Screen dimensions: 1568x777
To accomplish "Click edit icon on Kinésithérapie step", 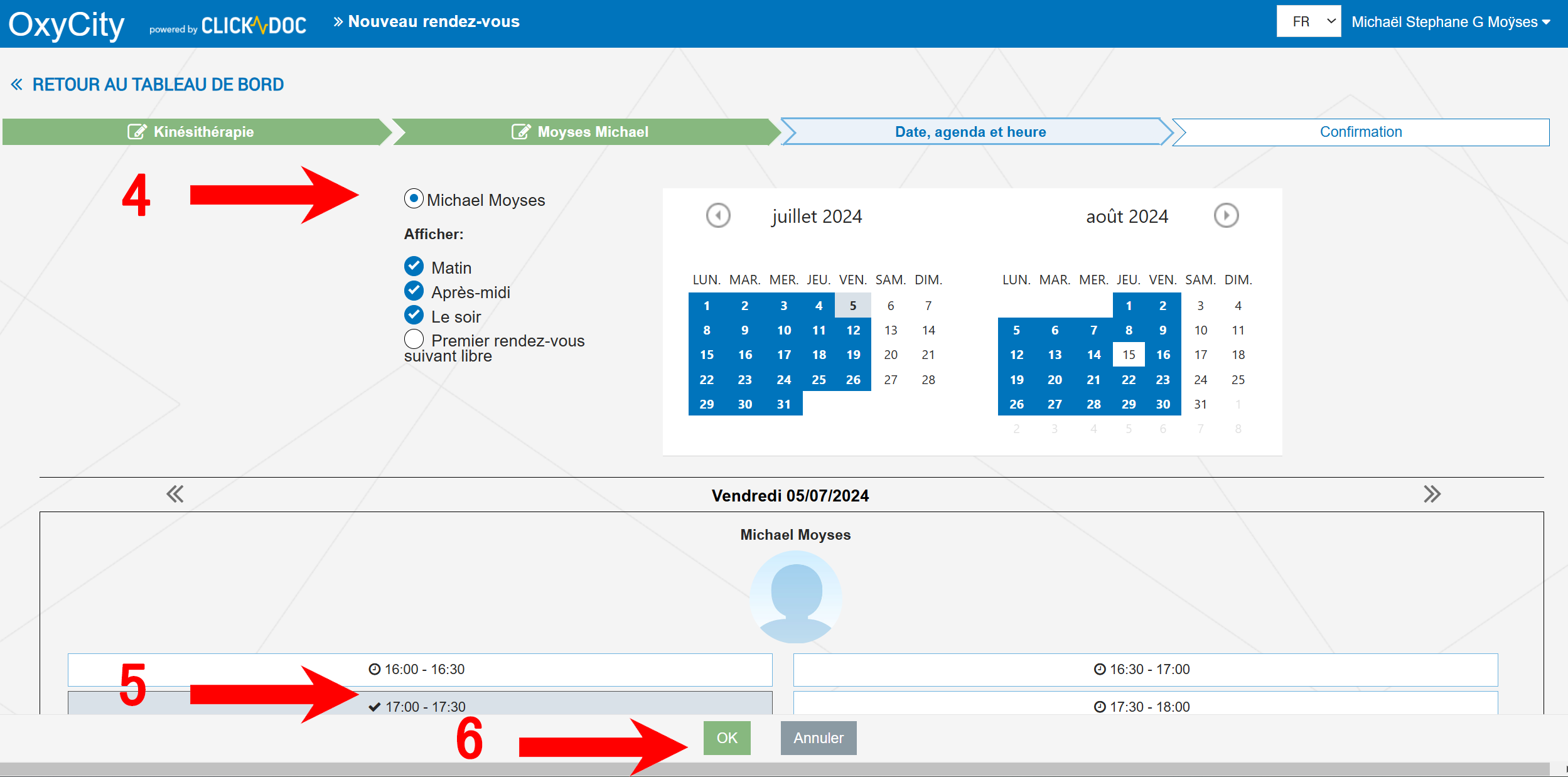I will click(137, 132).
